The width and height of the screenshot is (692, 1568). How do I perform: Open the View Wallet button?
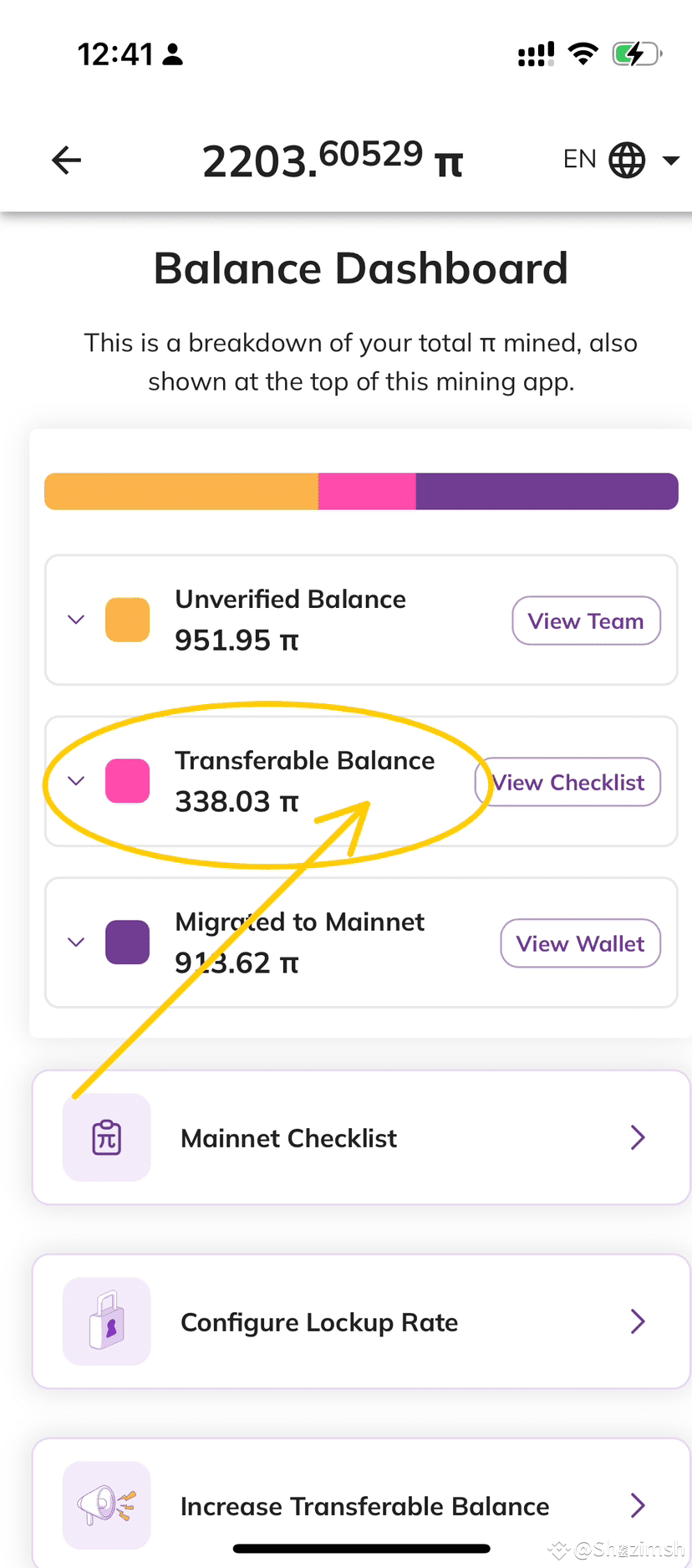tap(580, 943)
